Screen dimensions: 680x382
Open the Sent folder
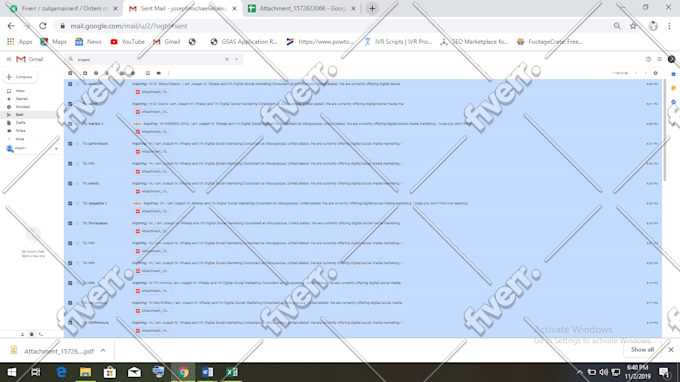tap(20, 115)
